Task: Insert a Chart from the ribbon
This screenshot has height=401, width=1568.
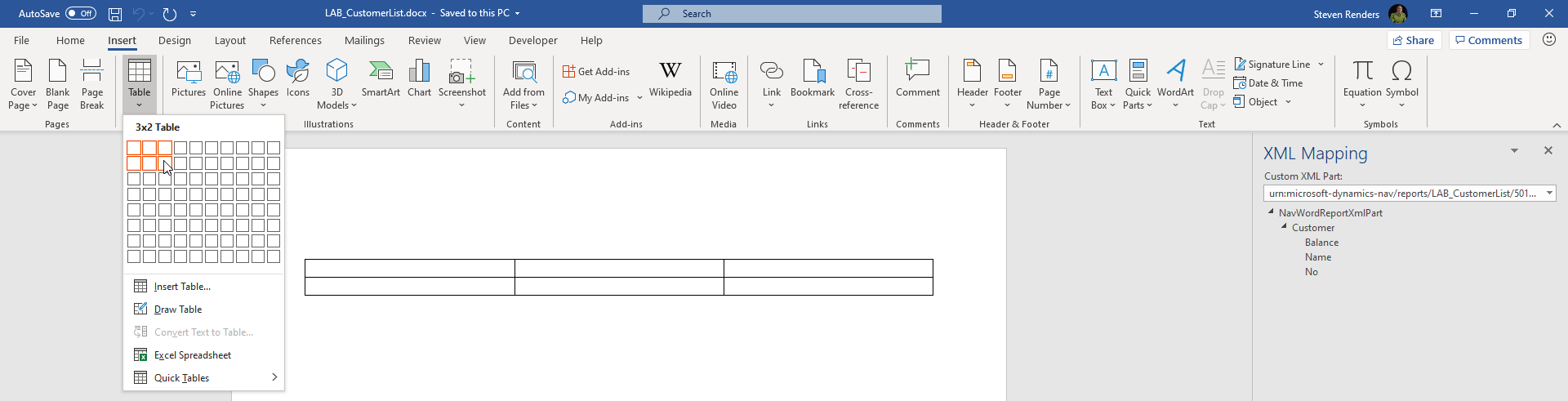Action: point(419,78)
